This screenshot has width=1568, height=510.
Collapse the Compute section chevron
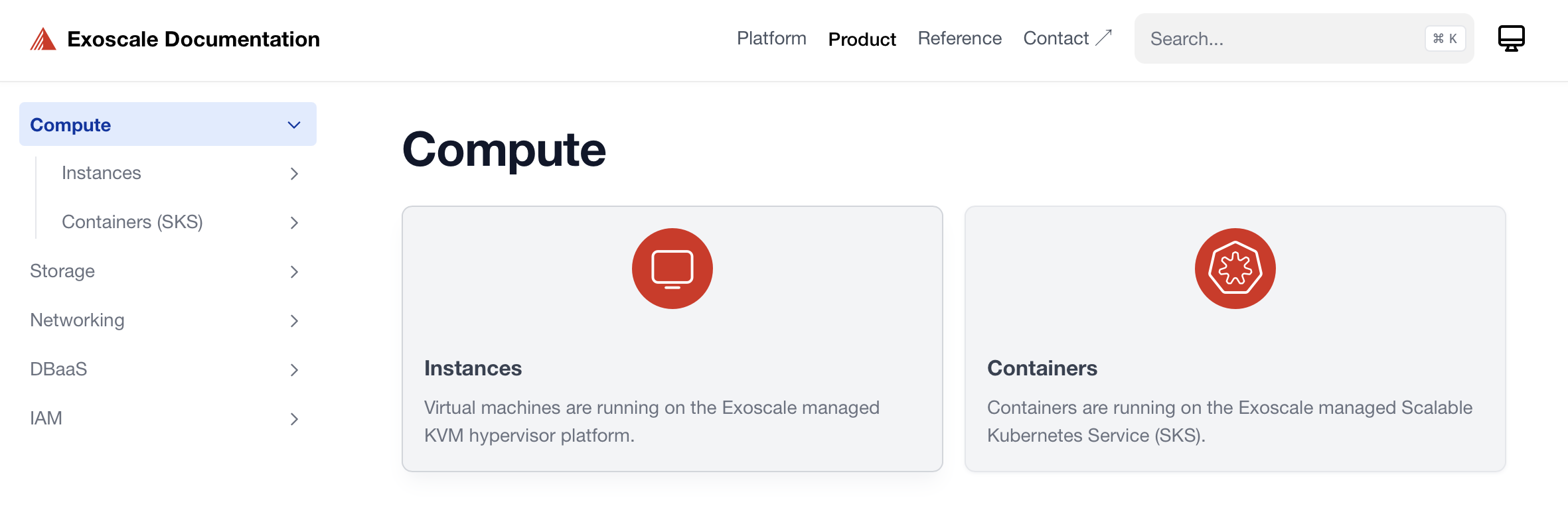coord(294,125)
